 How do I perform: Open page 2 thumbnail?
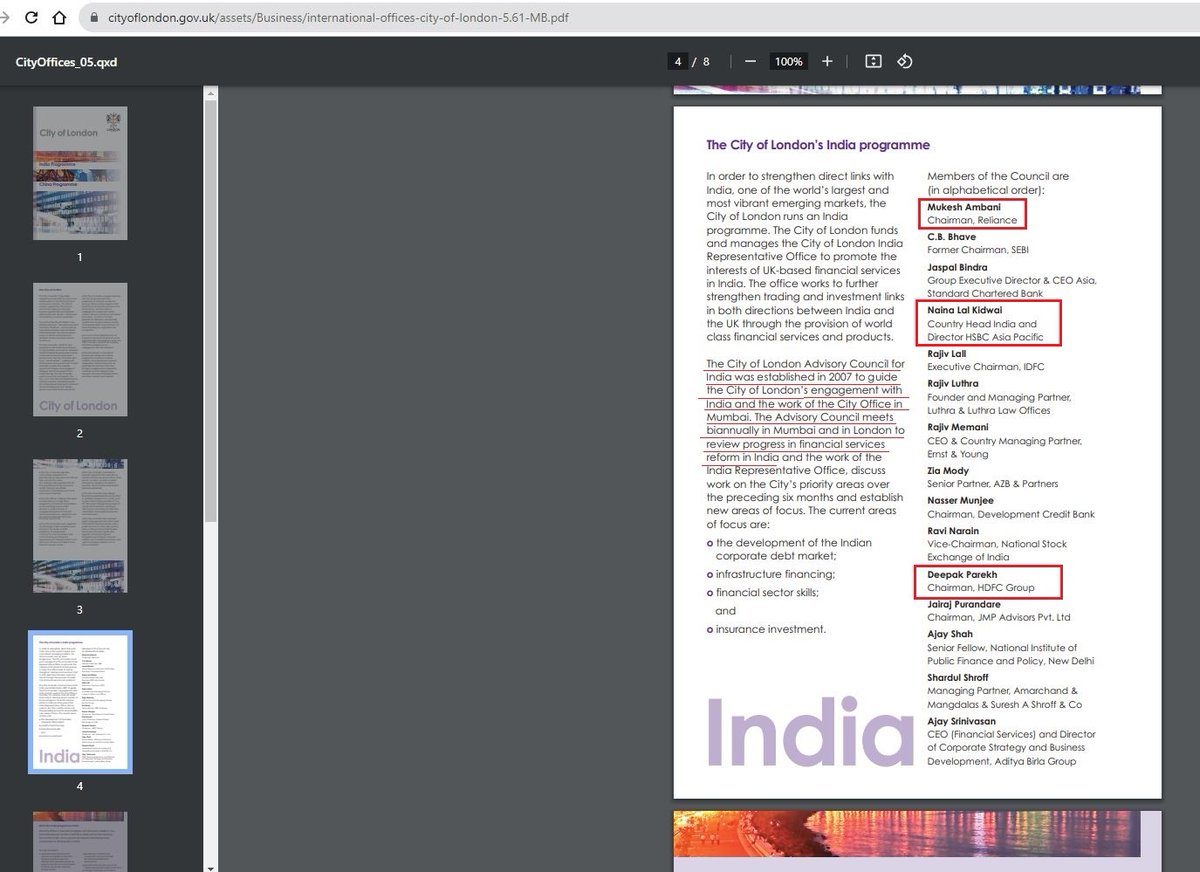point(80,349)
